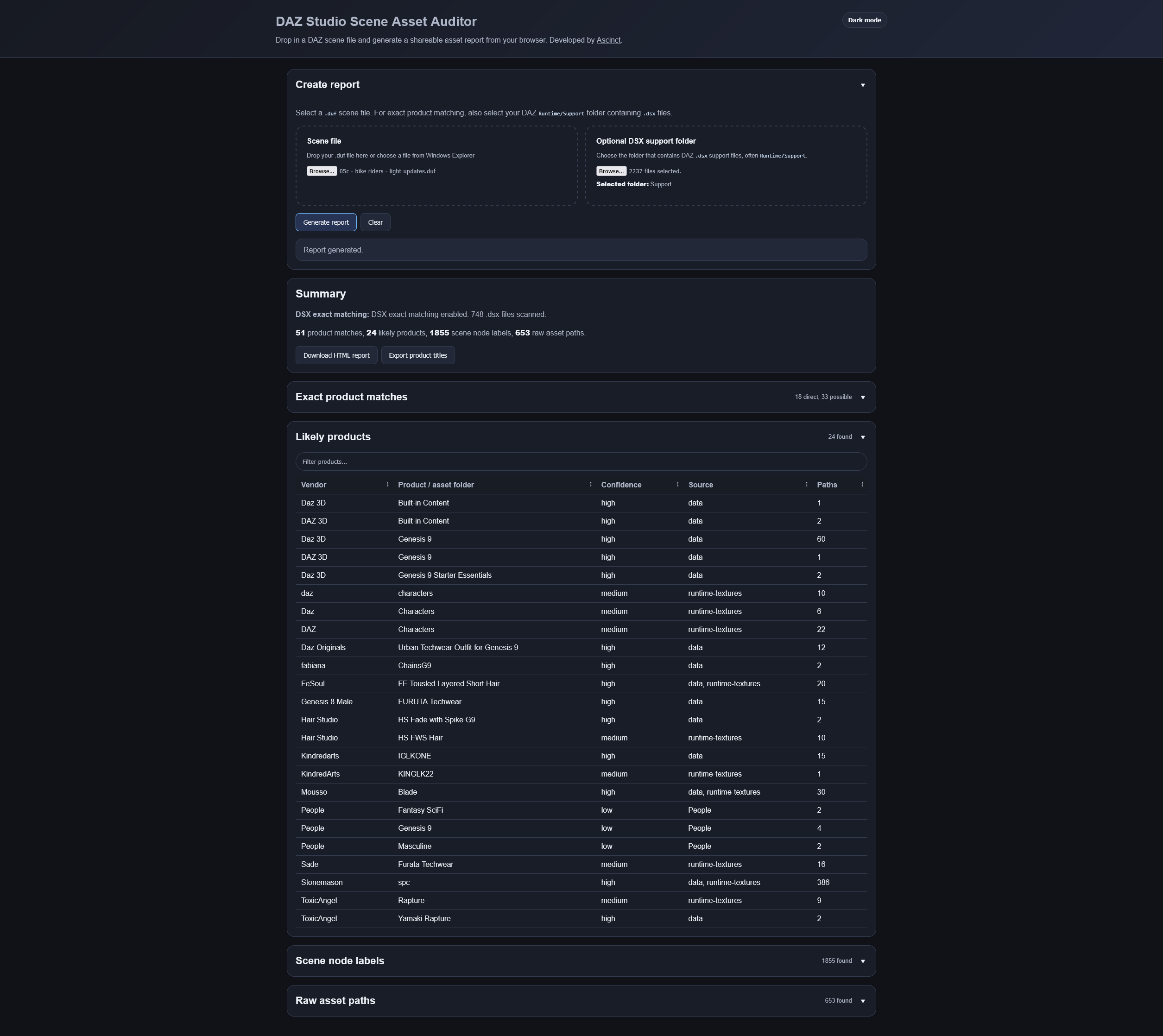Expand the Exact product matches section
Image resolution: width=1163 pixels, height=1036 pixels.
tap(862, 398)
